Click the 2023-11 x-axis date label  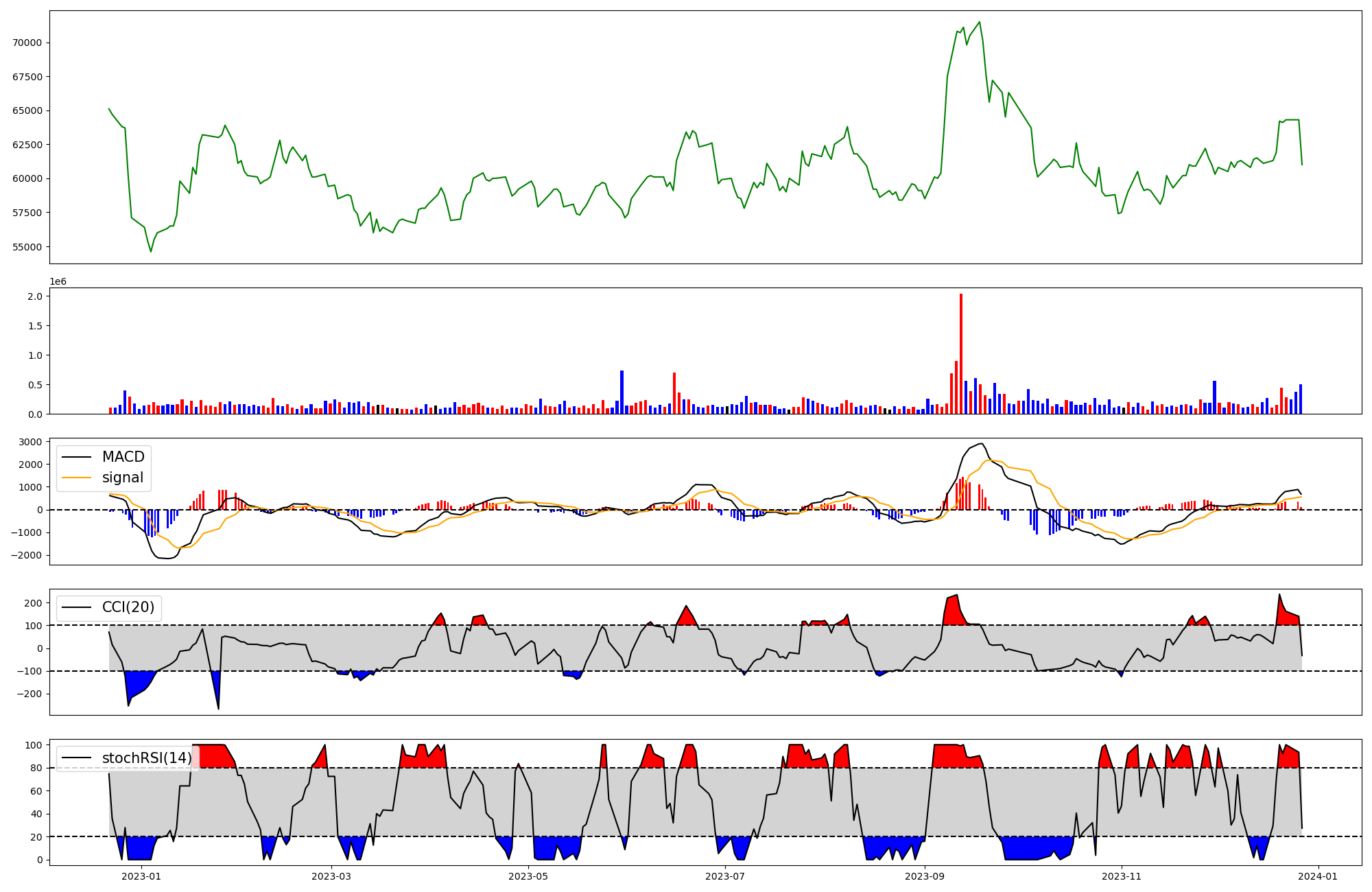tap(1122, 876)
